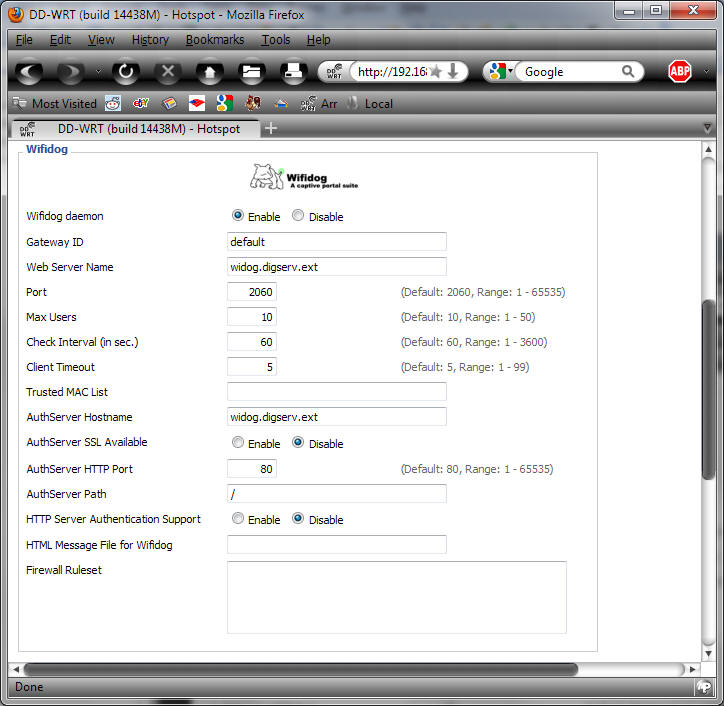724x706 pixels.
Task: Disable HTTP Server Authentication Support
Action: click(x=298, y=519)
